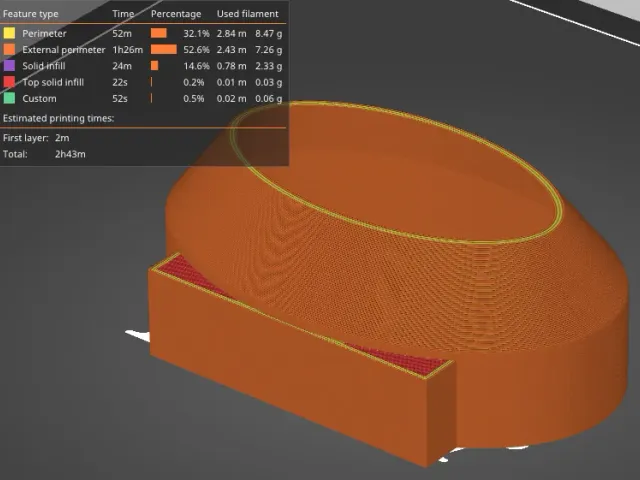This screenshot has width=640, height=480.
Task: Hide the Solid infill feature label
Action: click(x=44, y=66)
